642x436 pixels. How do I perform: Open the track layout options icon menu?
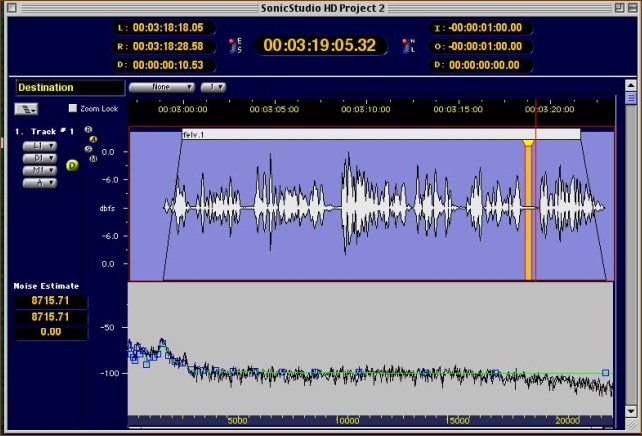point(27,109)
